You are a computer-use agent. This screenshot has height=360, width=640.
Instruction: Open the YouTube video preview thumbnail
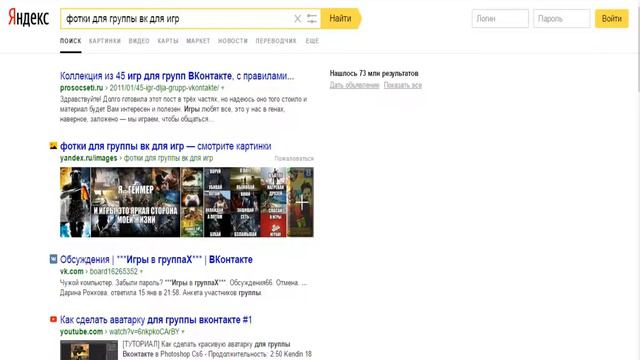(x=89, y=350)
